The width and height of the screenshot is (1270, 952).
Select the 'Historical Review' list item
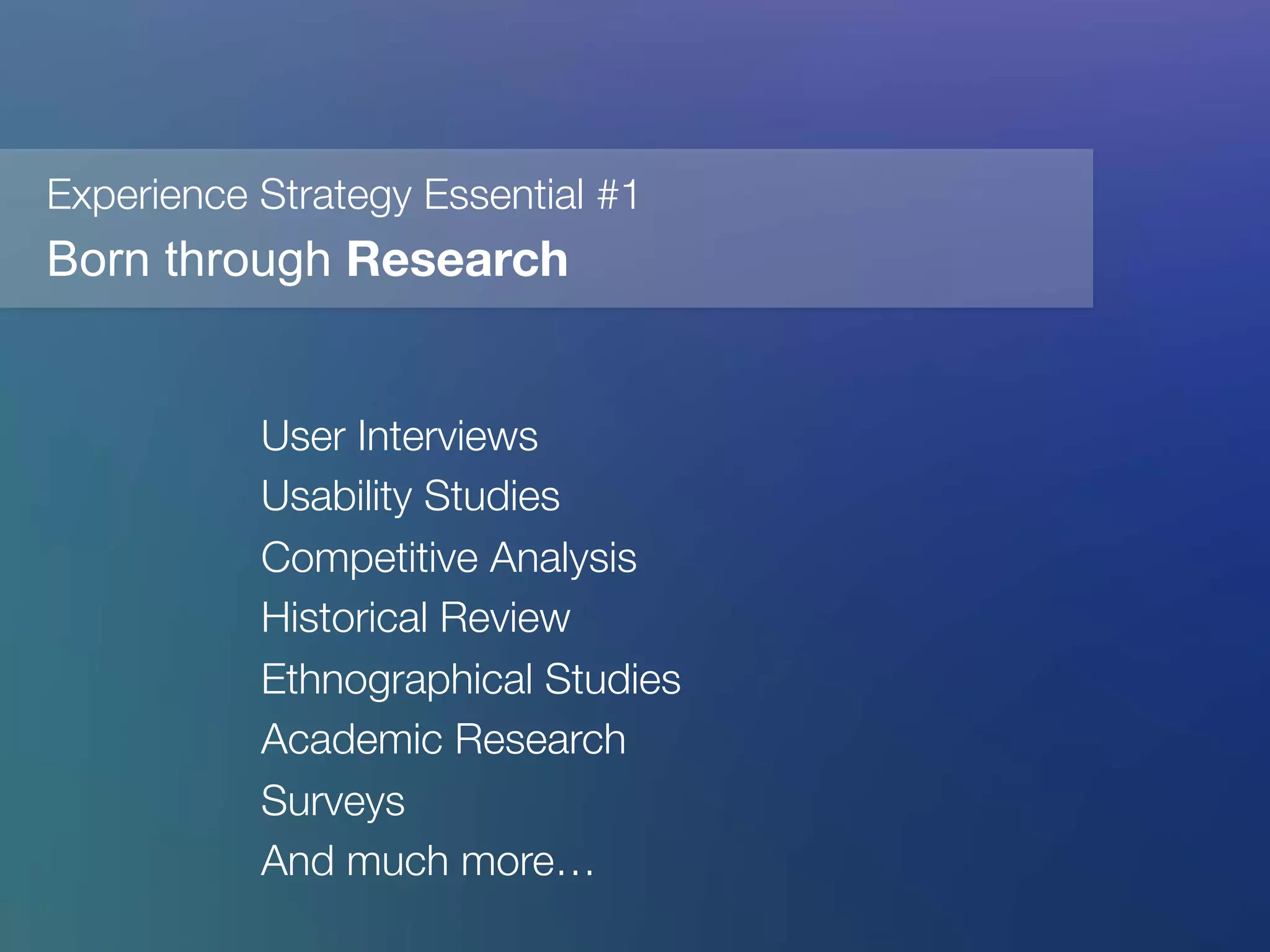click(x=415, y=617)
